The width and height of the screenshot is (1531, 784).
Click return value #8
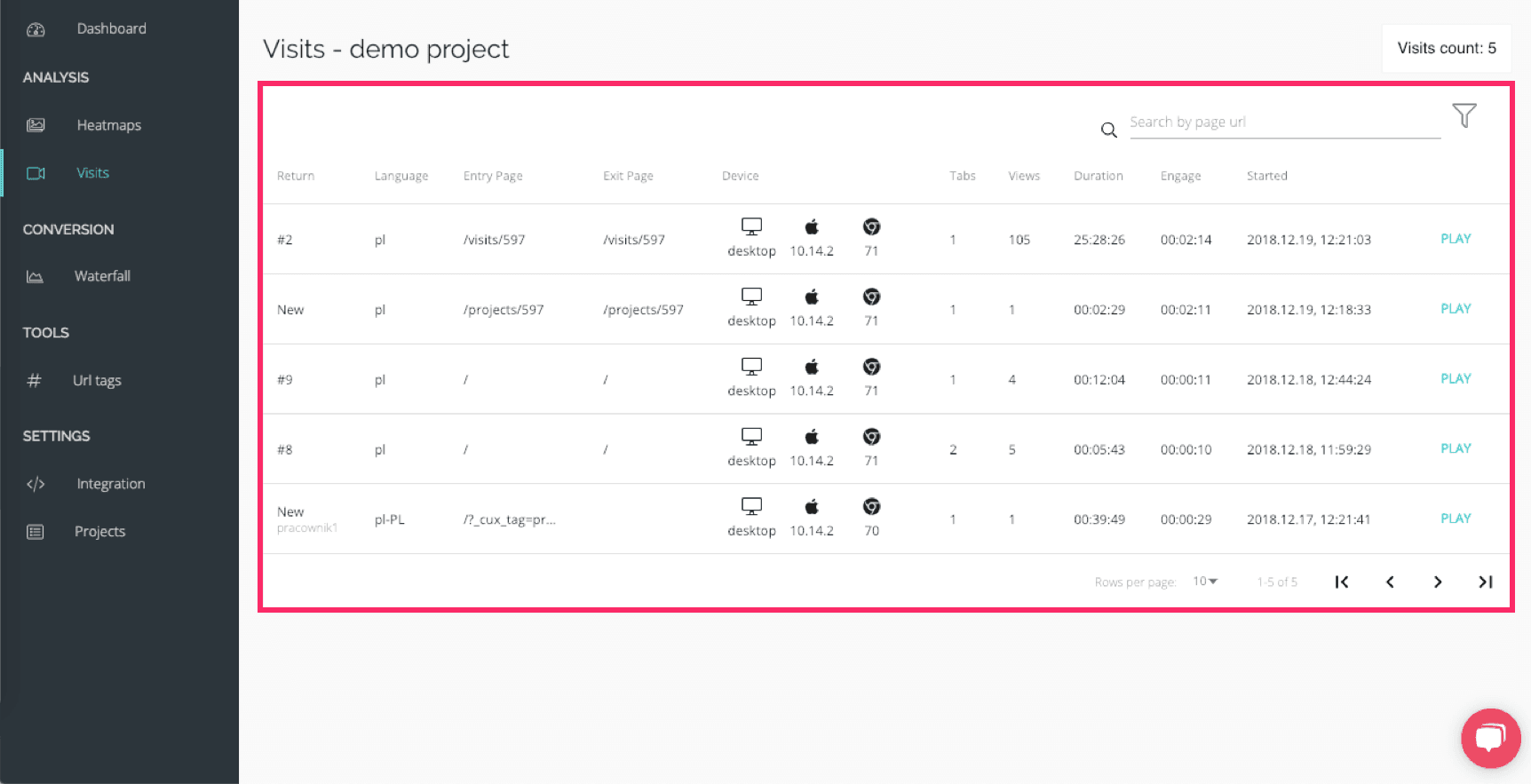click(284, 449)
